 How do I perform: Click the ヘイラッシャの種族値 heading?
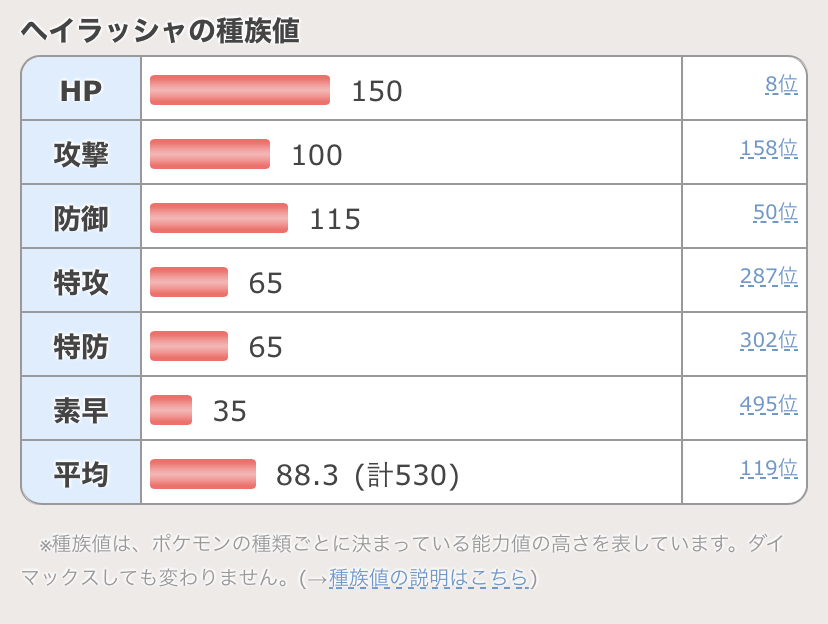pyautogui.click(x=160, y=30)
